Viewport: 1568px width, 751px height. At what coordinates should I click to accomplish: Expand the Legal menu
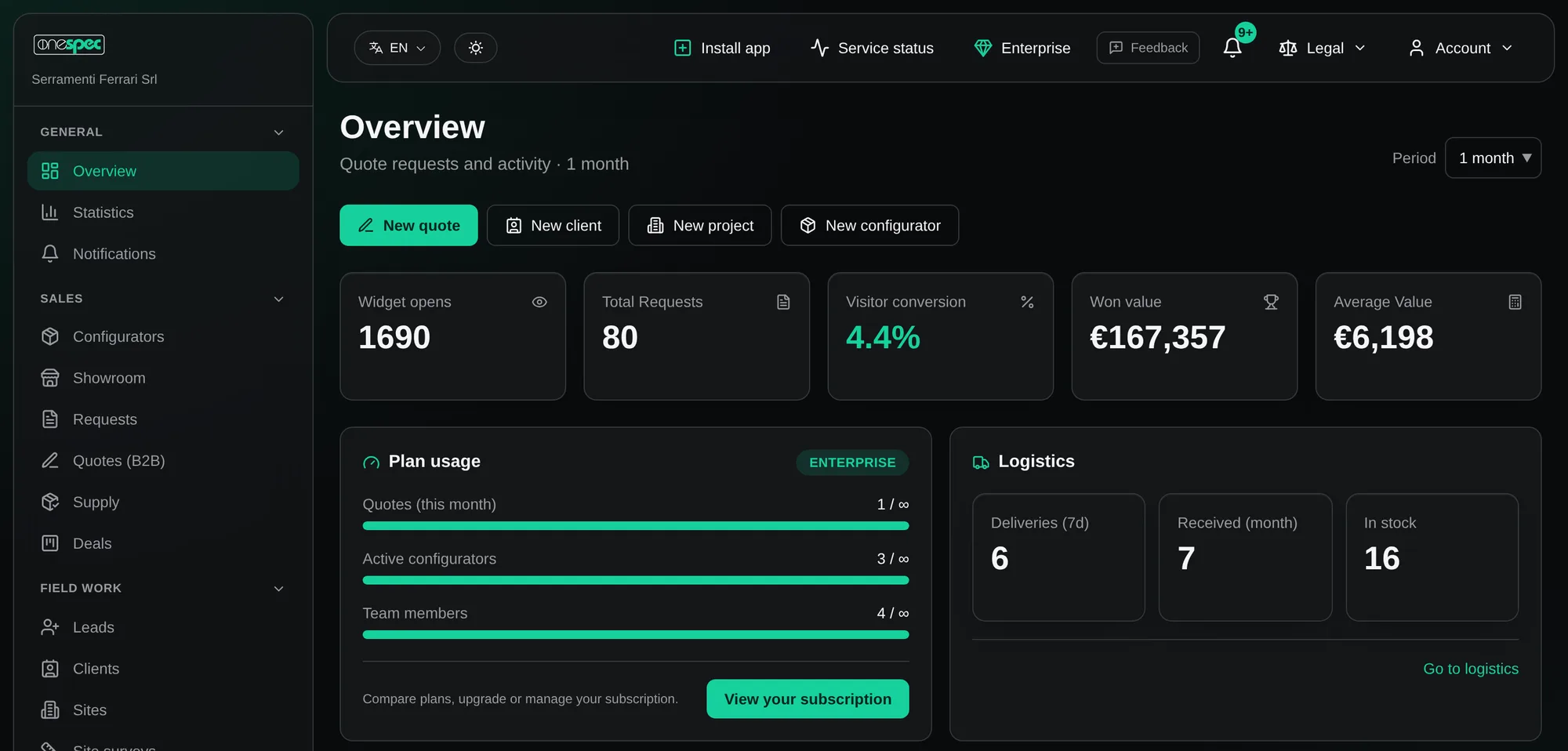[x=1322, y=48]
